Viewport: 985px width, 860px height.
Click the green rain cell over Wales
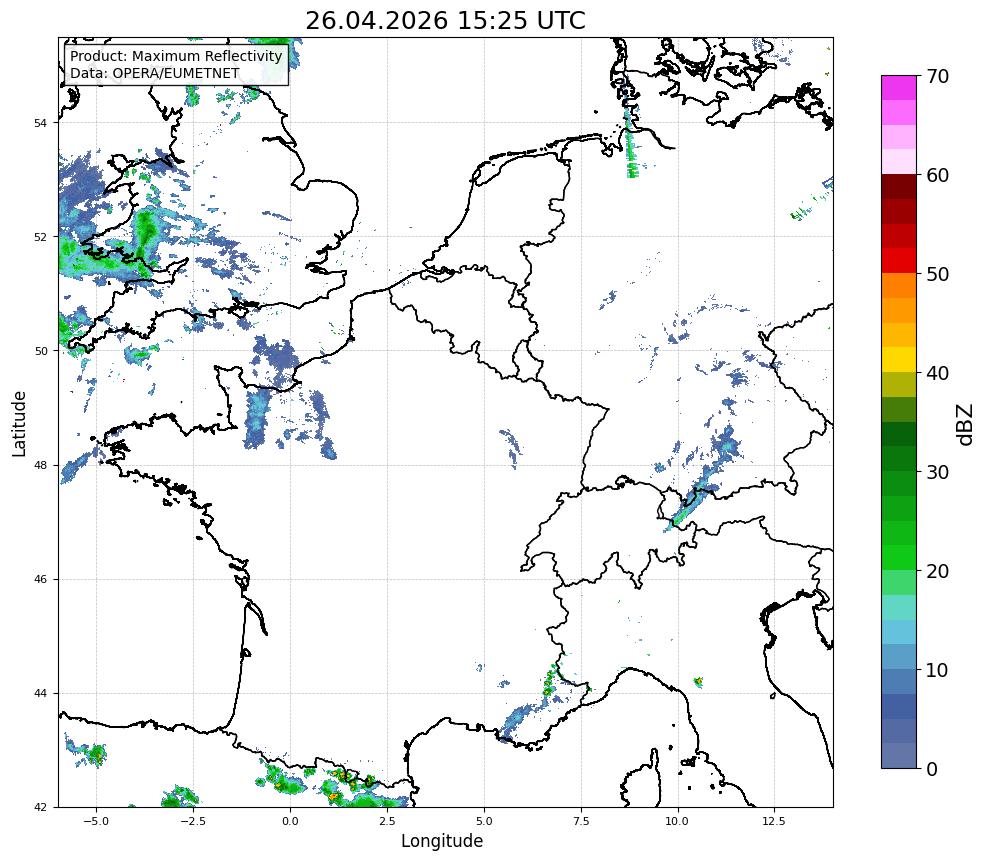click(x=146, y=236)
